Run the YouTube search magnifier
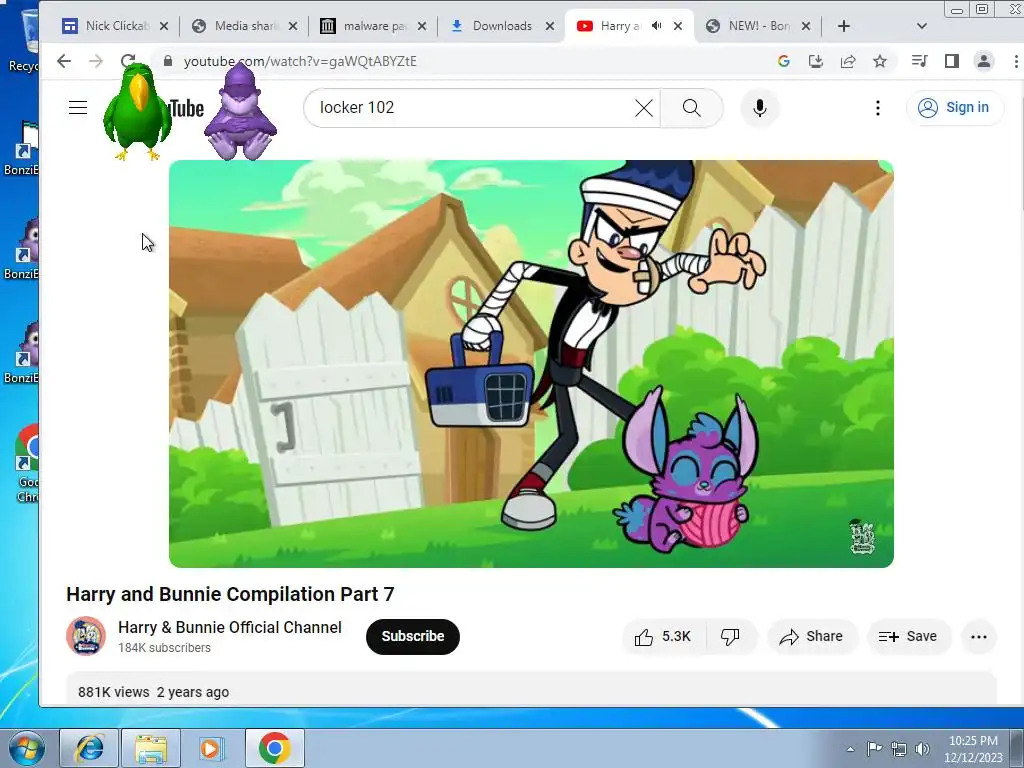This screenshot has height=768, width=1024. (692, 108)
